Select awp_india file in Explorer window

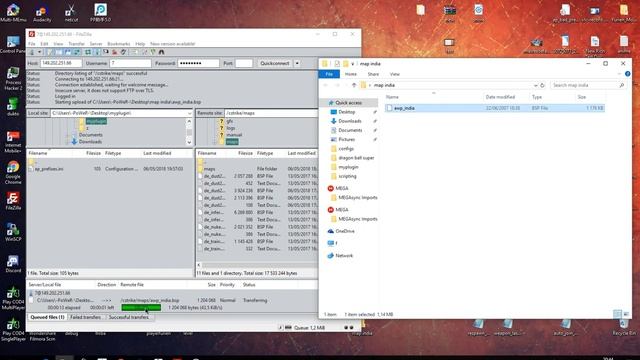(494, 108)
